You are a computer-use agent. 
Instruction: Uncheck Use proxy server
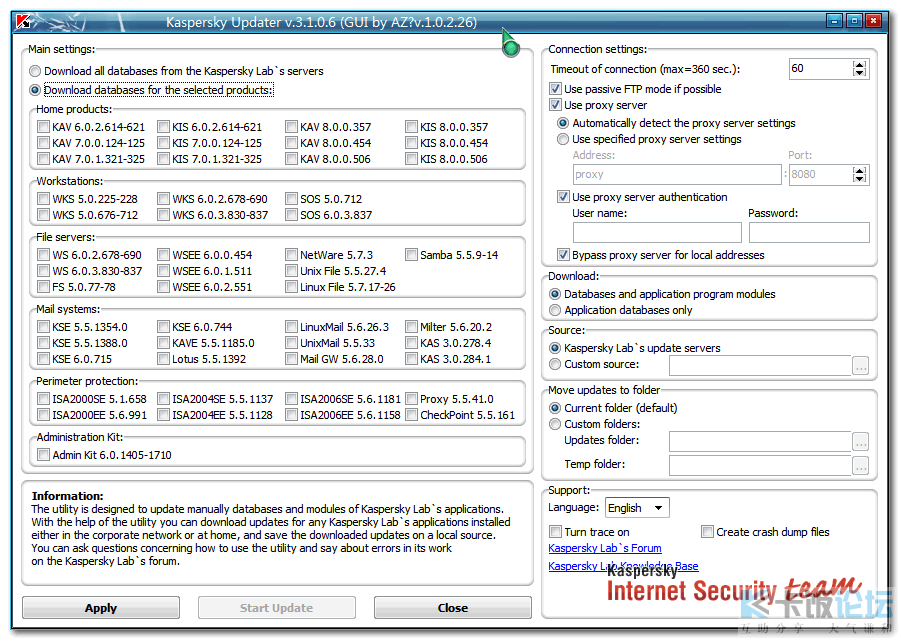point(555,105)
